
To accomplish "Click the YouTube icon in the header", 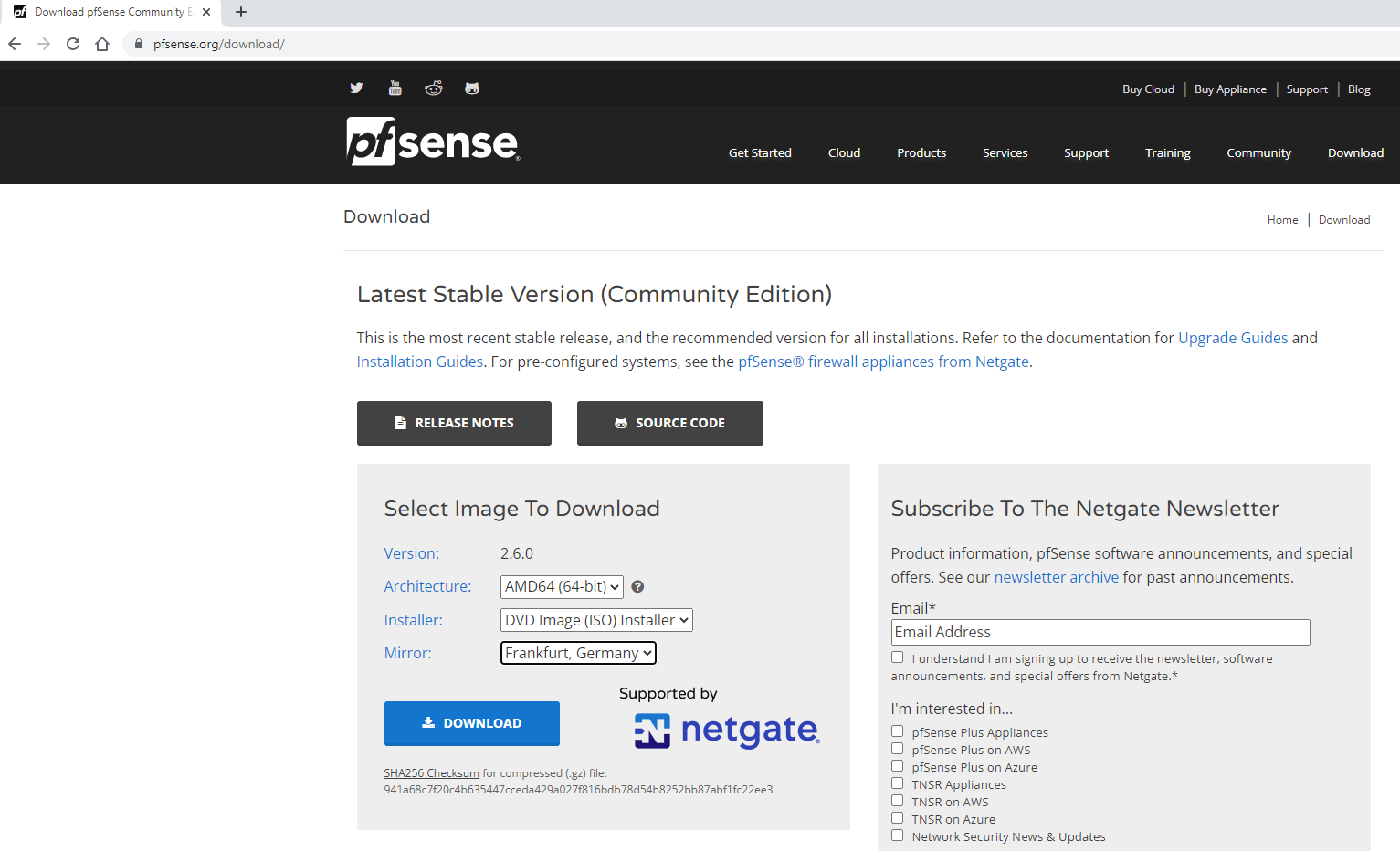I will [x=395, y=88].
